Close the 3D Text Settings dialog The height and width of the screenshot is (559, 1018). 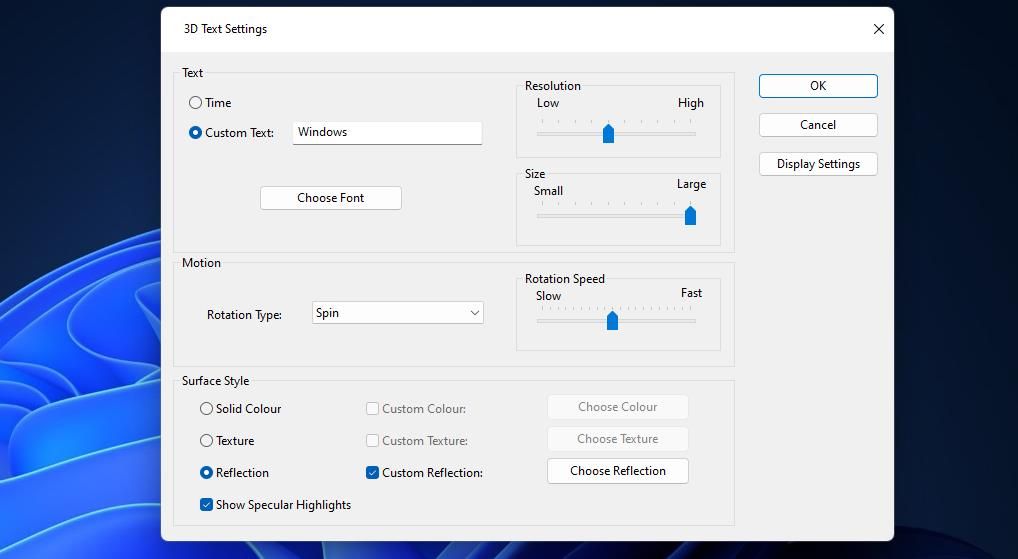[878, 29]
